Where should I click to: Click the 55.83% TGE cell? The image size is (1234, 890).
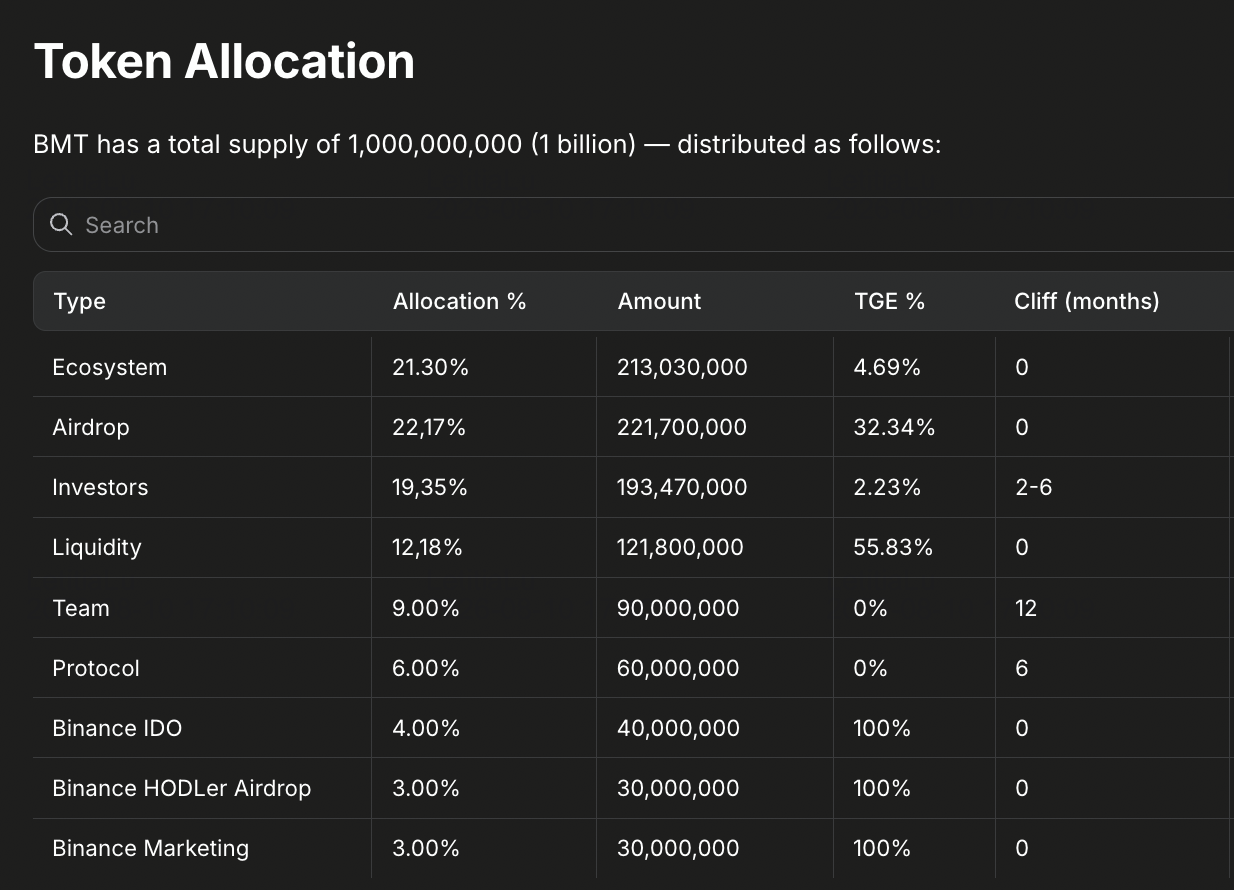tap(893, 547)
